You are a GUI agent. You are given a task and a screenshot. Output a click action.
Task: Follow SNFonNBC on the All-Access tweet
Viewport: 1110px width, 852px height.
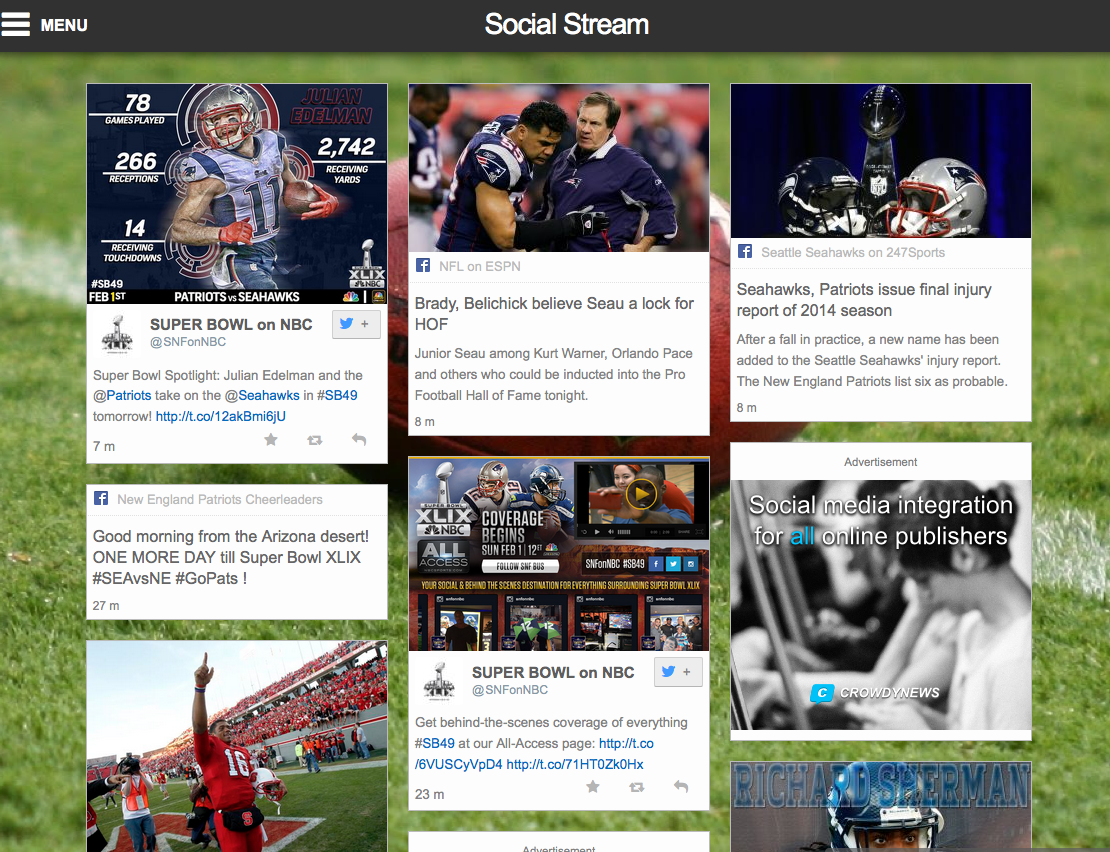click(678, 672)
